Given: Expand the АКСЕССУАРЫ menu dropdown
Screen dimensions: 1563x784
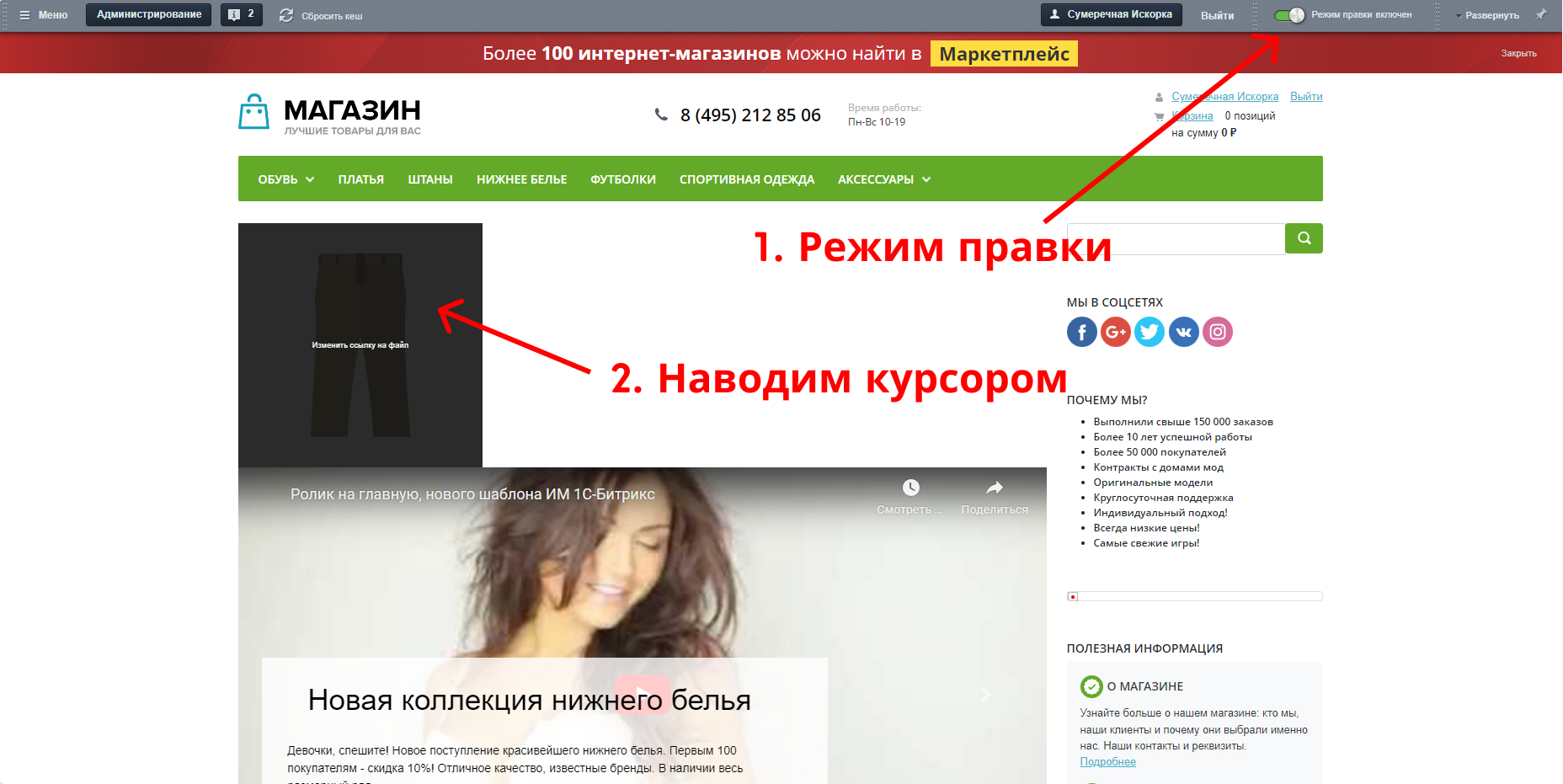Looking at the screenshot, I should click(926, 179).
